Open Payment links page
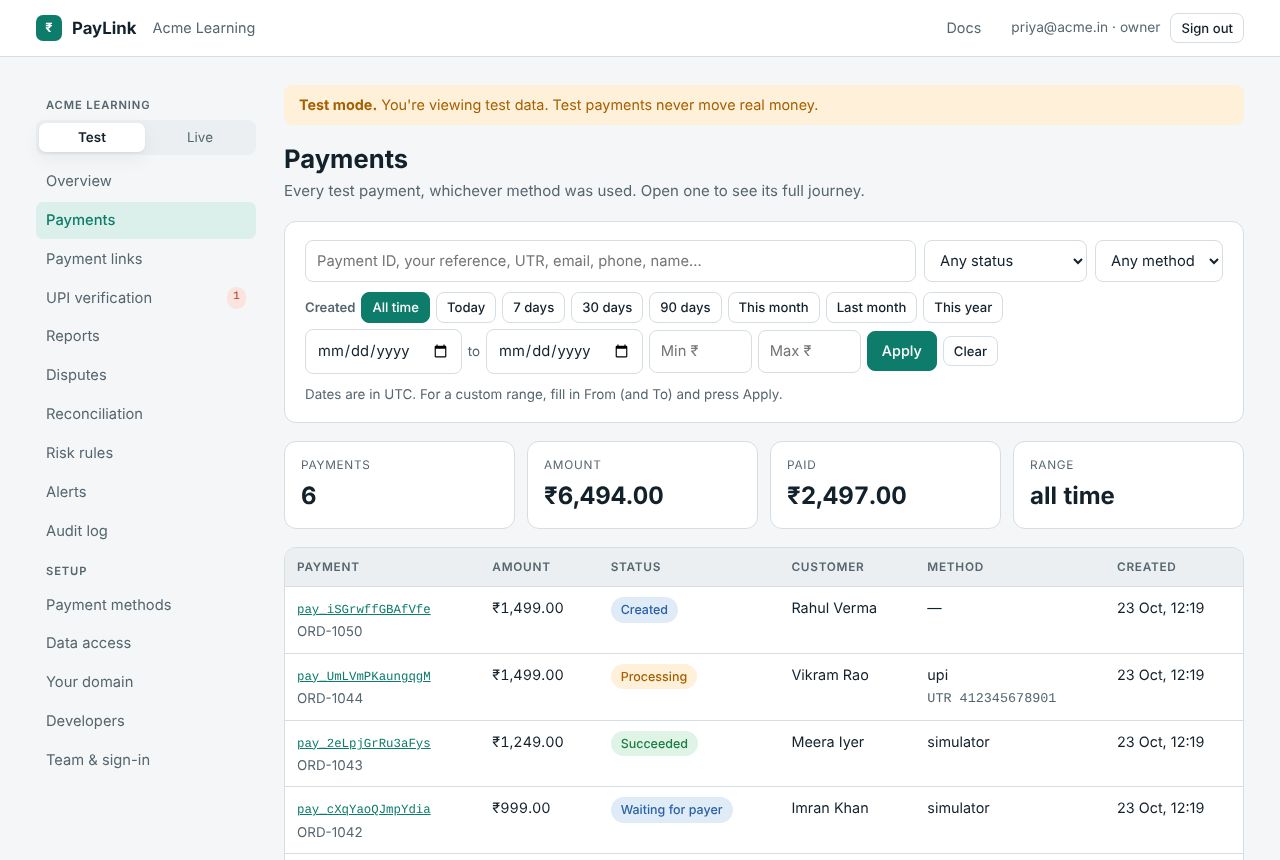This screenshot has height=860, width=1280. [x=146, y=259]
